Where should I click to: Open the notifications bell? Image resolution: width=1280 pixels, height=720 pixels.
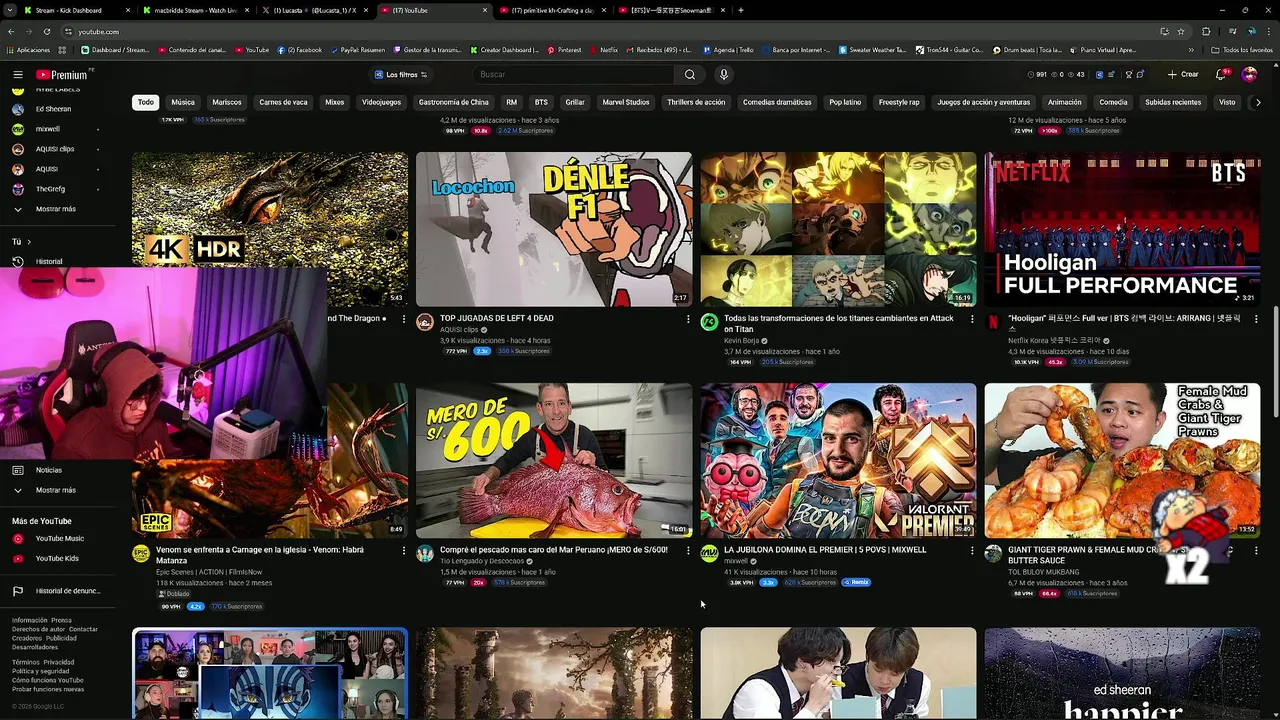click(1221, 74)
